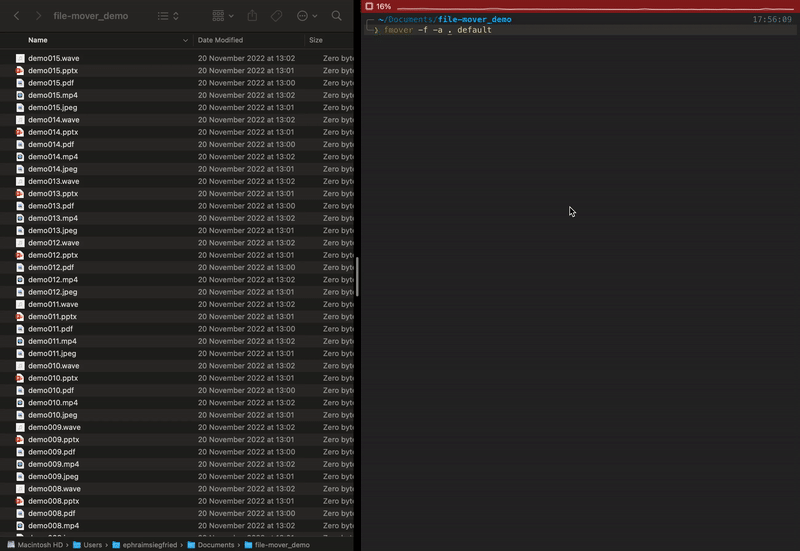Click the demo015.jpeg file icon
The image size is (800, 551).
(x=20, y=107)
